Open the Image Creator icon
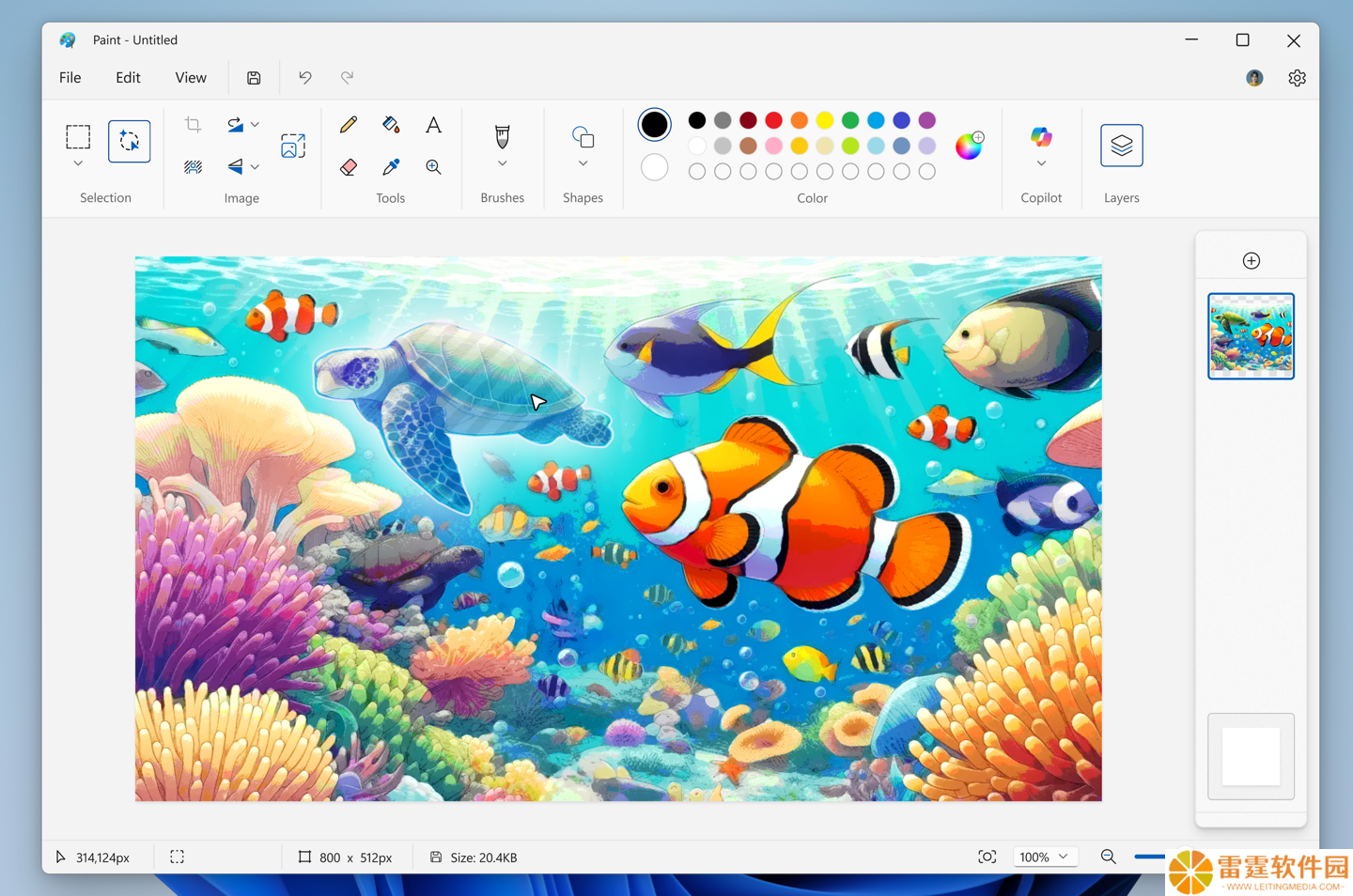 pyautogui.click(x=293, y=146)
